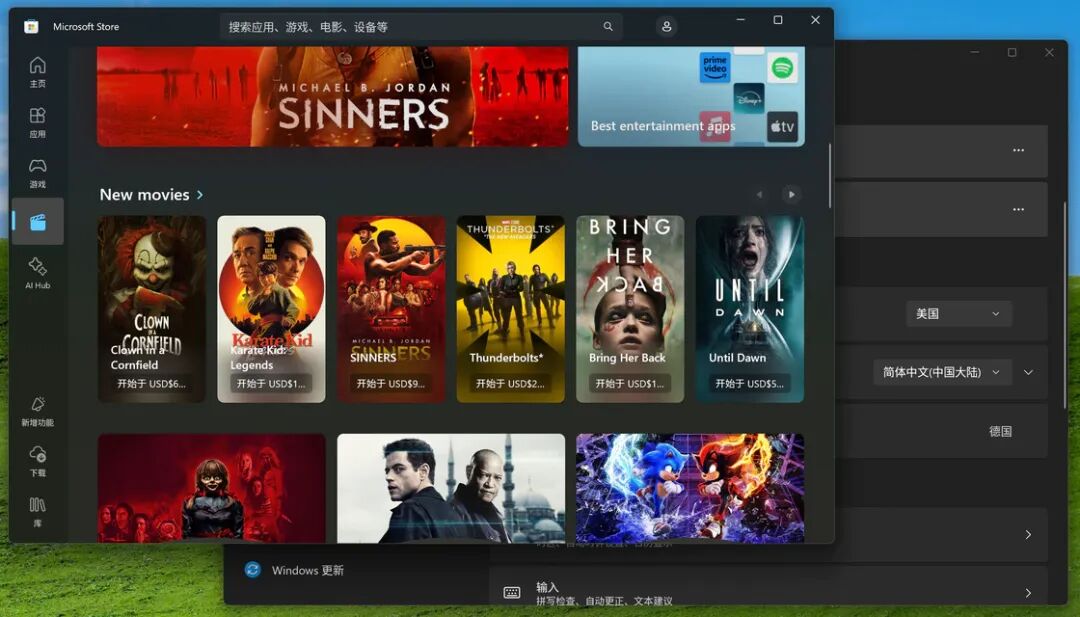Viewport: 1080px width, 617px height.
Task: Click the Windows Update icon in Settings
Action: (253, 569)
